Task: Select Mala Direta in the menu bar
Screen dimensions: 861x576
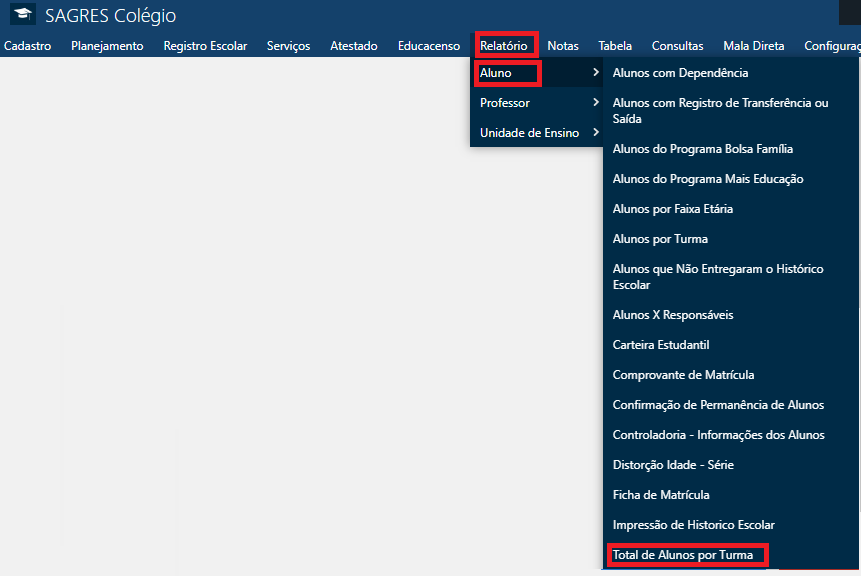Action: pos(753,46)
